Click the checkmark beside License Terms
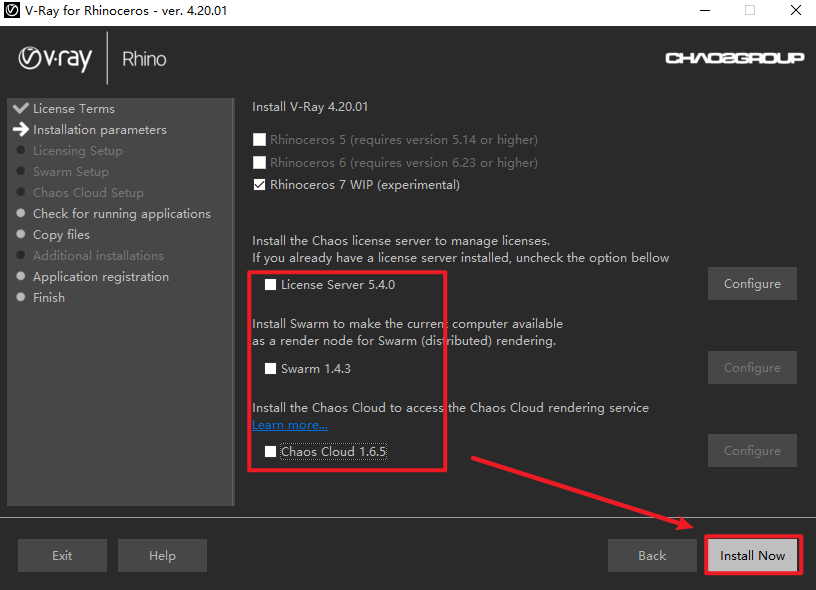Viewport: 816px width, 590px height. 21,108
